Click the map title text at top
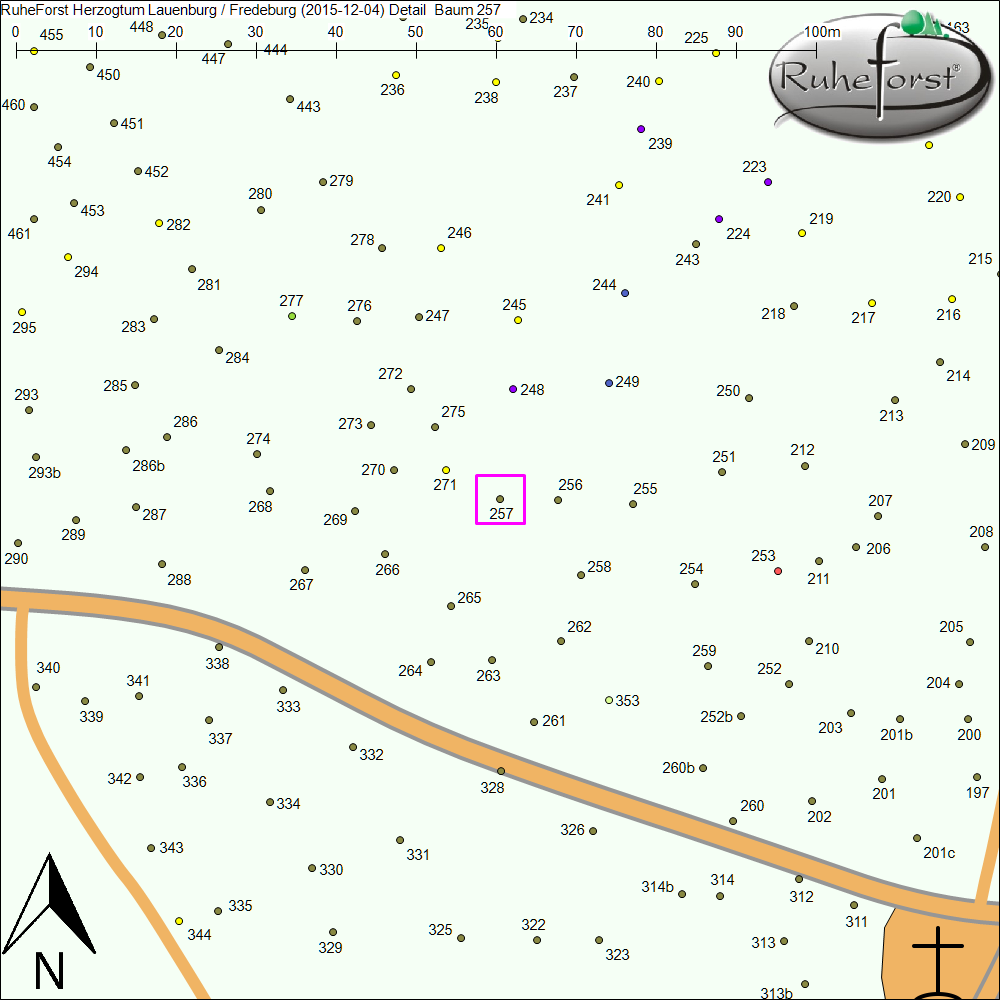Image resolution: width=1000 pixels, height=1000 pixels. pyautogui.click(x=250, y=8)
